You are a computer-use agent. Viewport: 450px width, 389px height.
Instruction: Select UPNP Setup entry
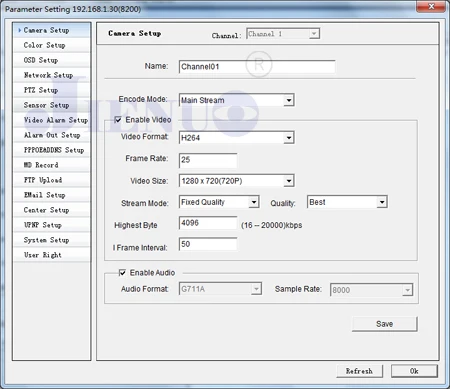point(52,225)
